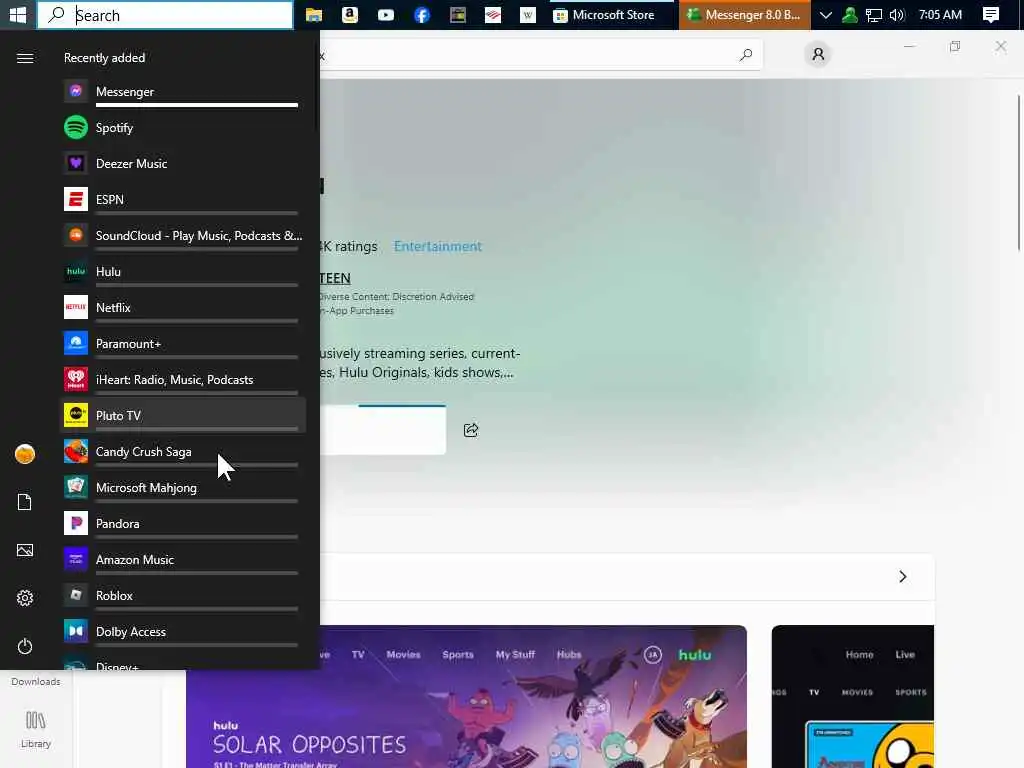Launch Roblox from the app list
The image size is (1024, 768).
[183, 596]
